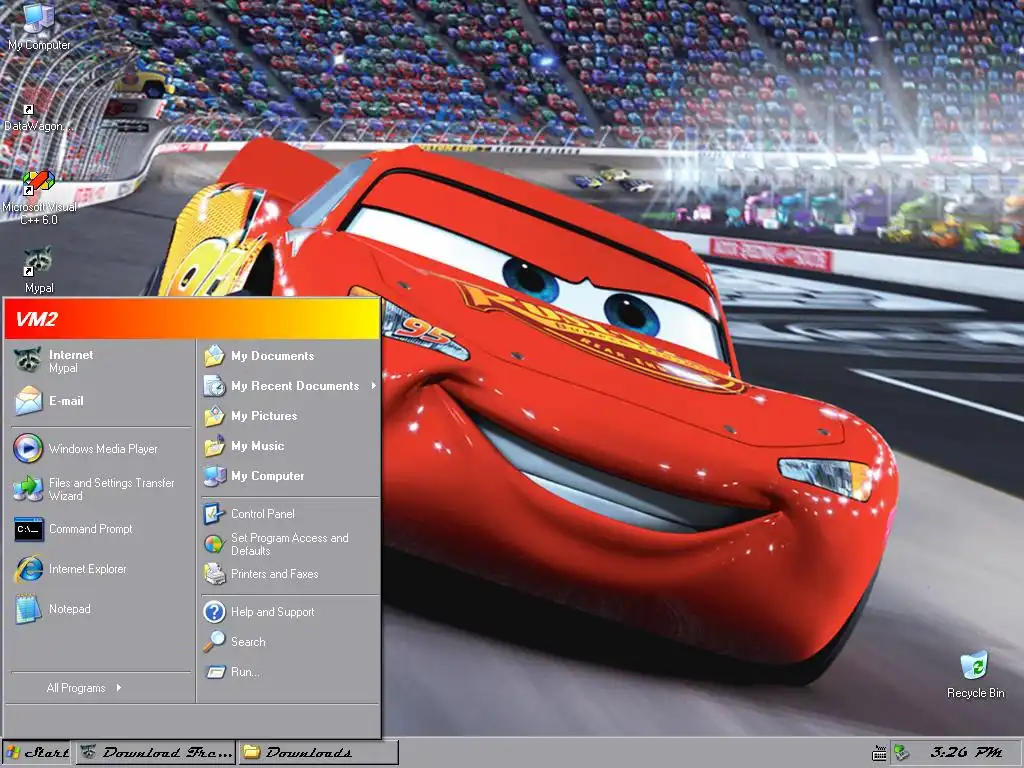
Task: Open the My Computer desktop icon
Action: [39, 26]
